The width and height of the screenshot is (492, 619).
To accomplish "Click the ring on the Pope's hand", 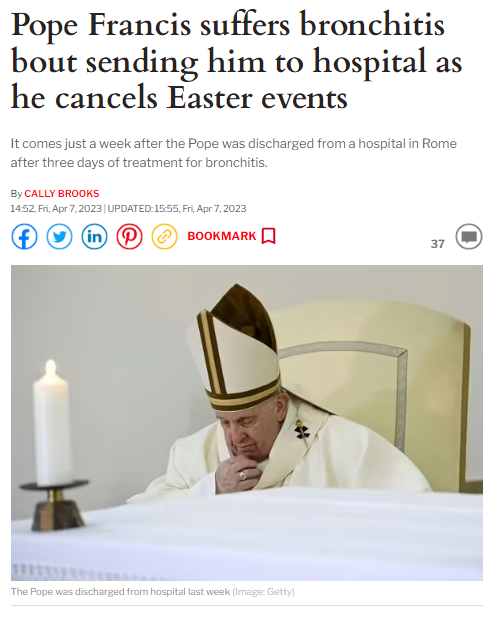I will click(242, 475).
